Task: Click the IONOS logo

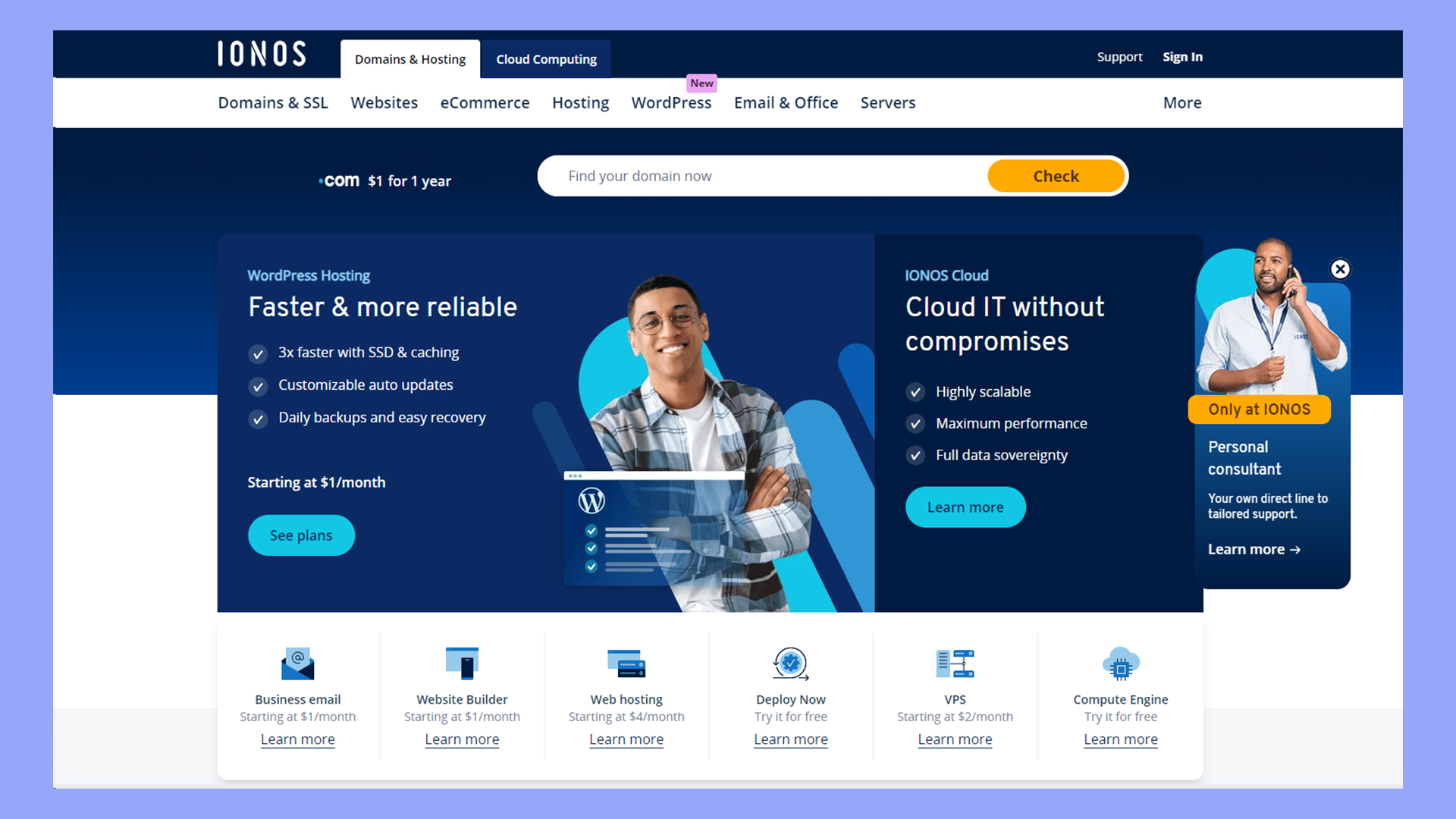Action: [261, 54]
